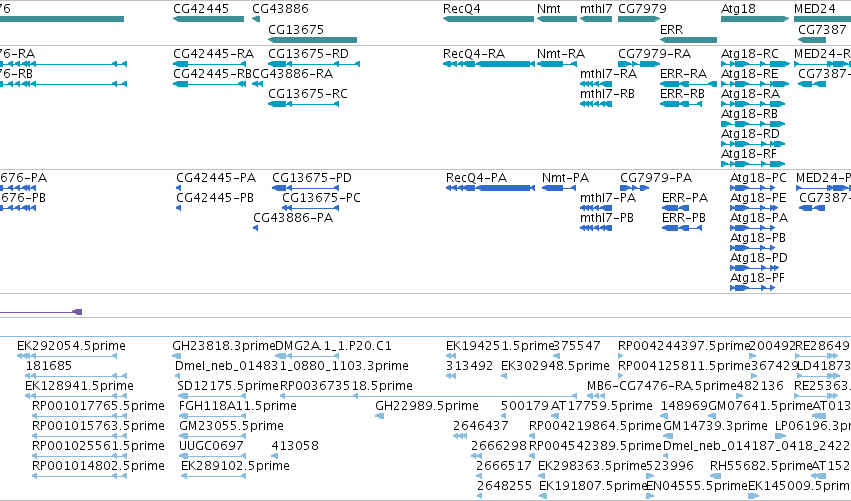
Task: Click the EK289102.5prime feature
Action: pyautogui.click(x=214, y=477)
